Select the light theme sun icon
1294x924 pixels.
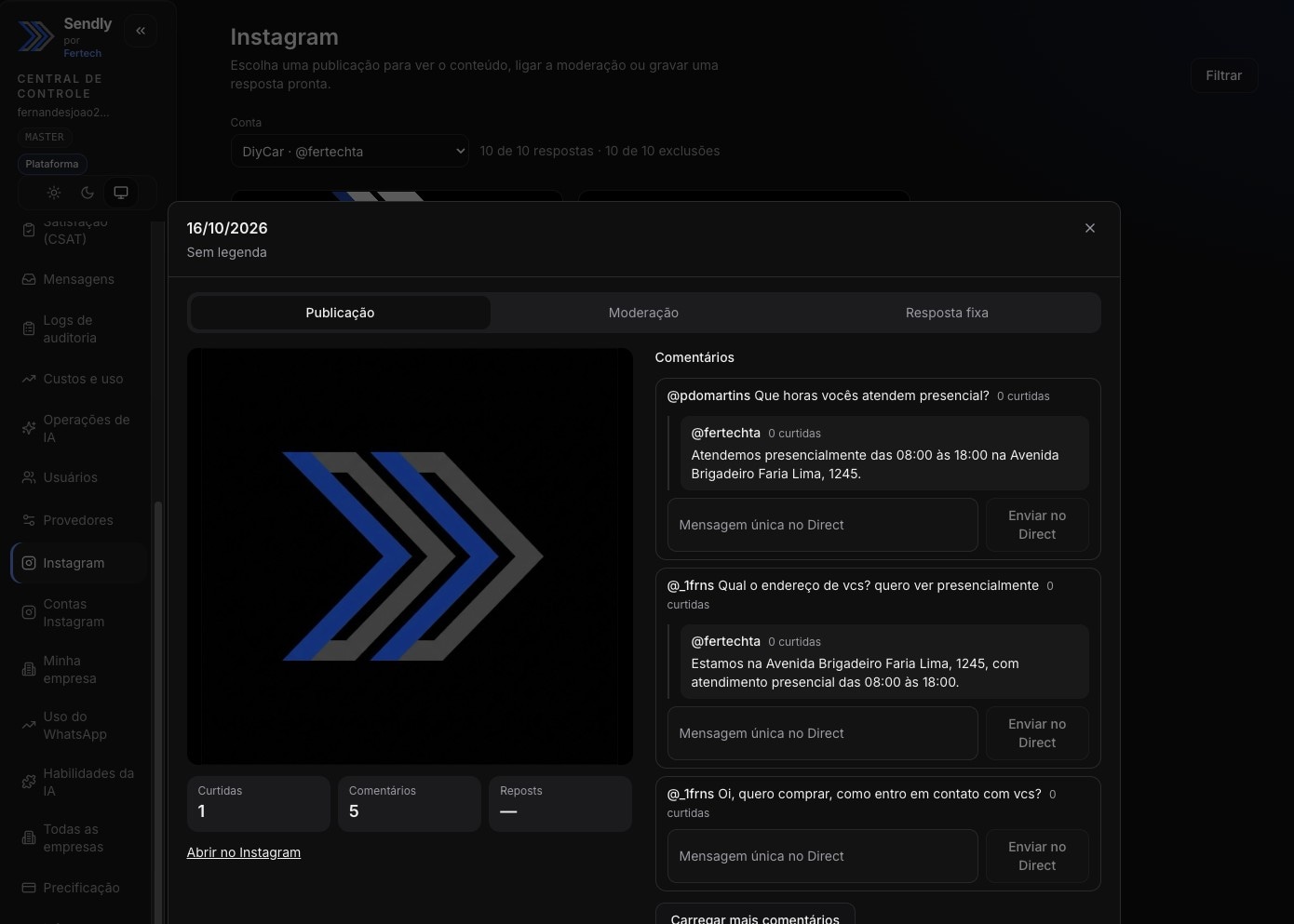pos(54,193)
